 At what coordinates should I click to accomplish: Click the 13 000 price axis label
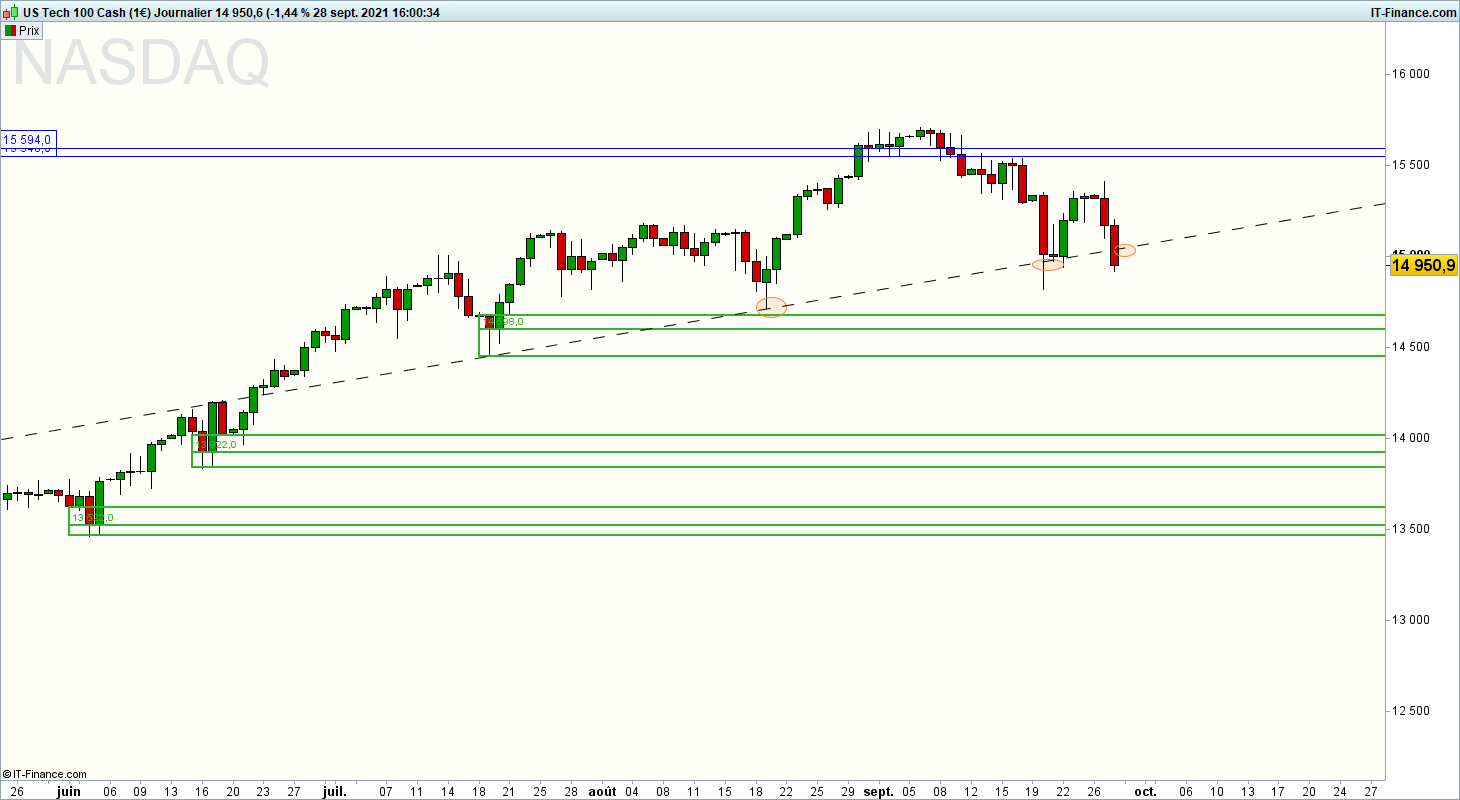pos(1410,620)
